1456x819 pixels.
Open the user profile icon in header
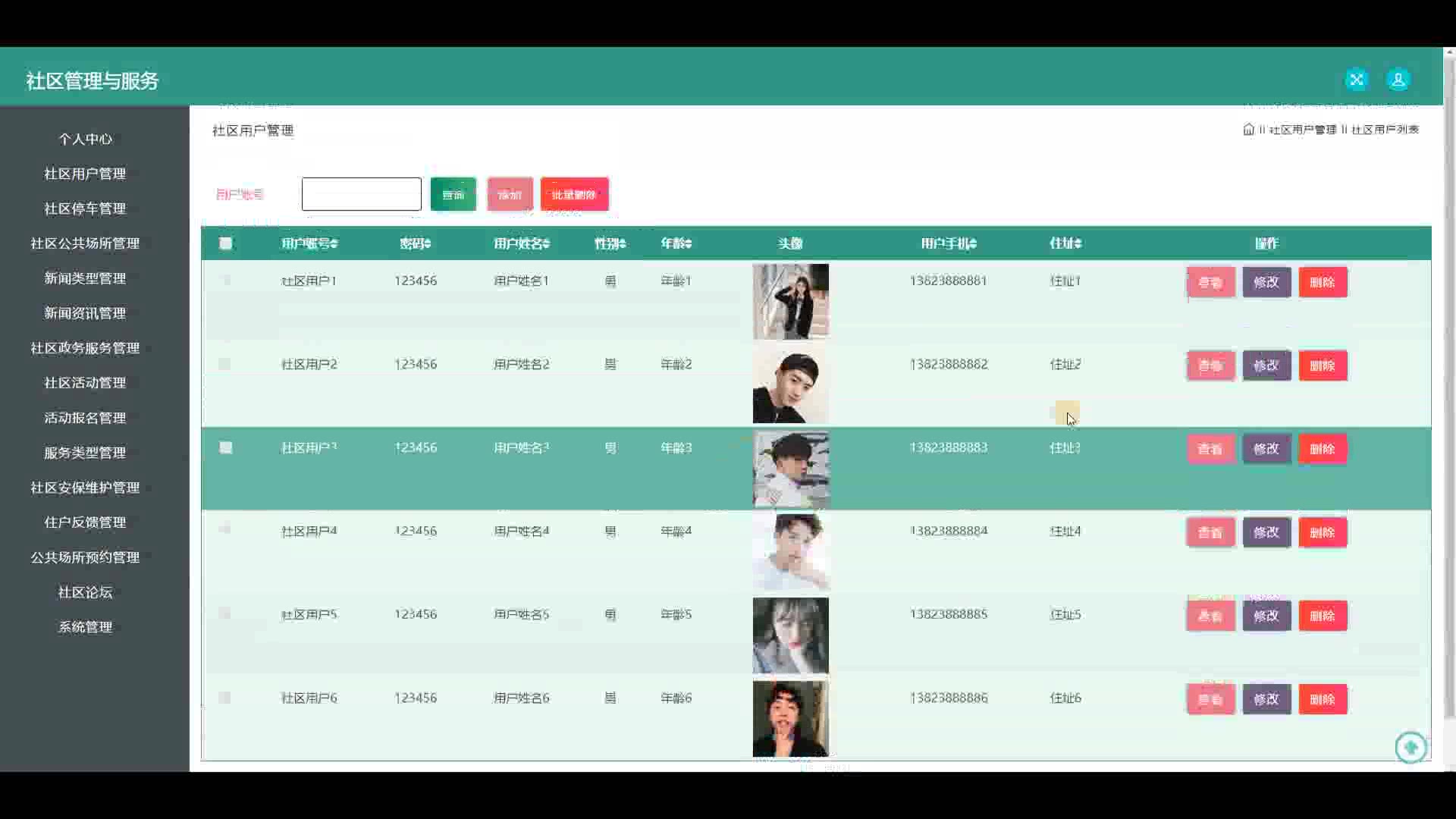(x=1398, y=80)
